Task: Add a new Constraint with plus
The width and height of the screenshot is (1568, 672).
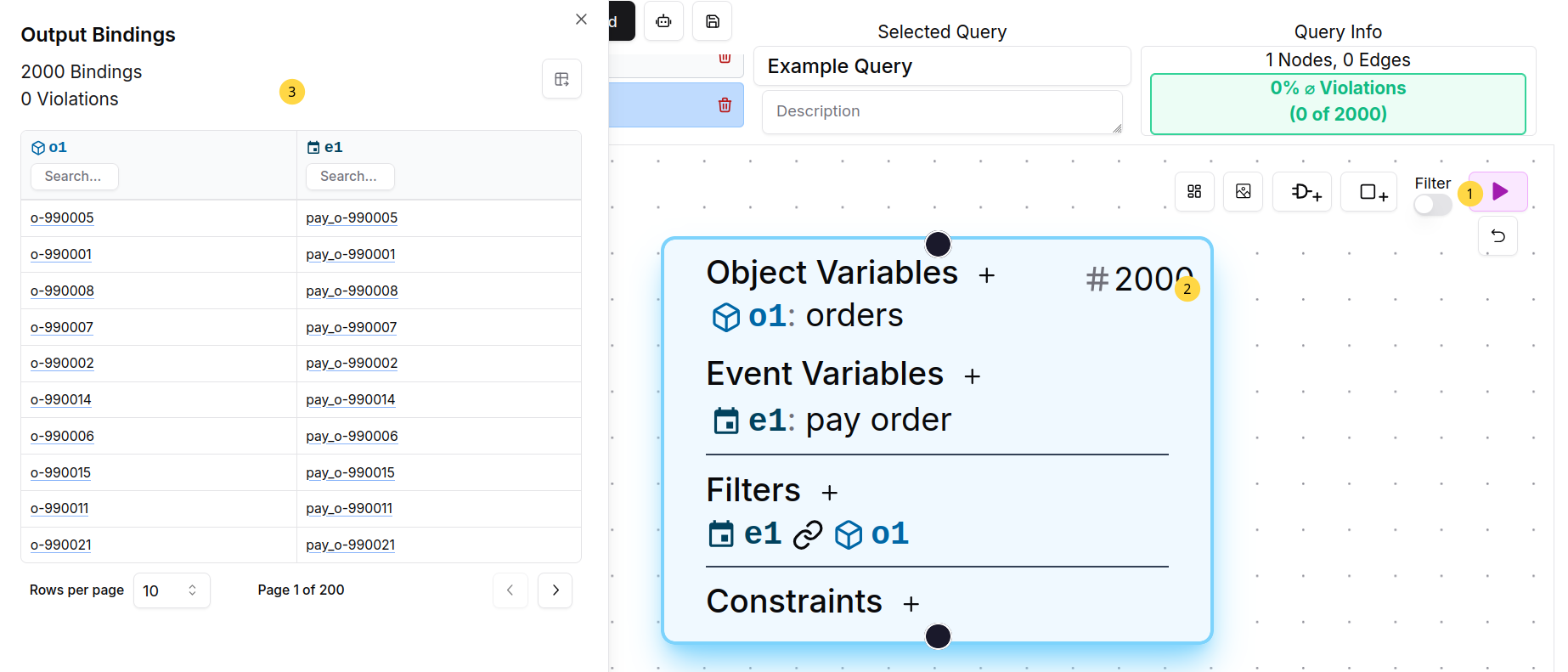Action: (x=911, y=604)
